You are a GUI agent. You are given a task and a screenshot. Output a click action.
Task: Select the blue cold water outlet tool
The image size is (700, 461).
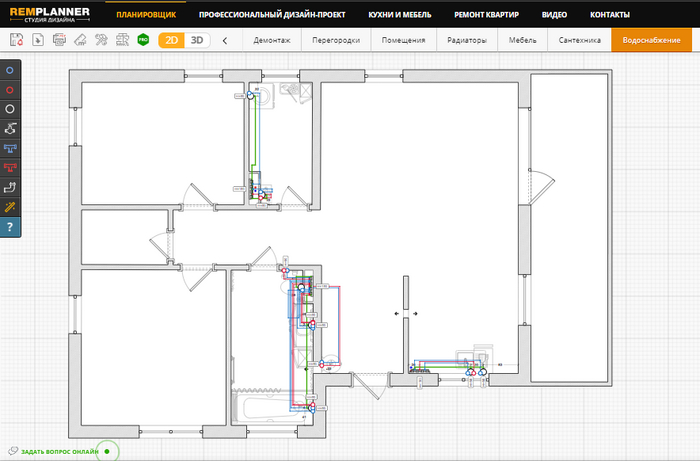click(x=10, y=72)
